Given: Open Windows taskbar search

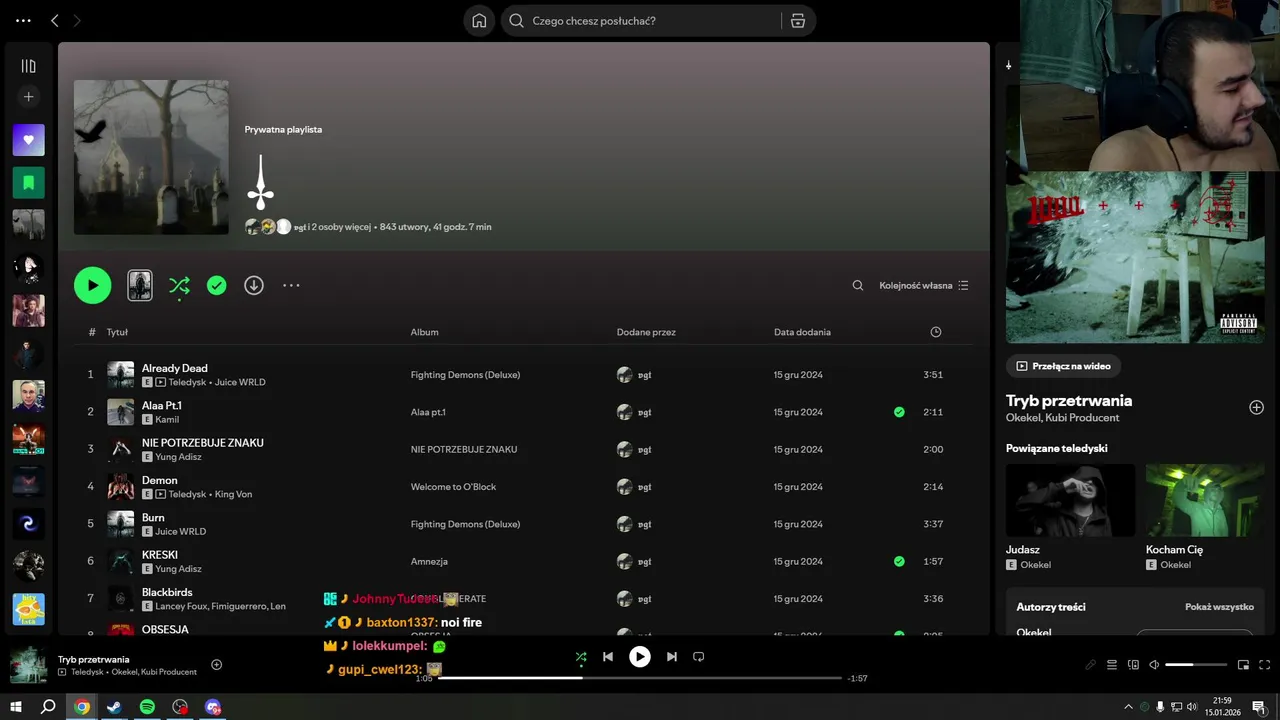Looking at the screenshot, I should 48,707.
